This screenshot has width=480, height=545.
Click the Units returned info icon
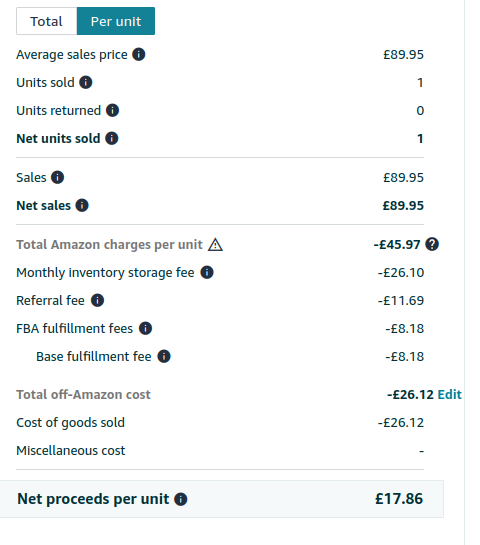point(112,110)
